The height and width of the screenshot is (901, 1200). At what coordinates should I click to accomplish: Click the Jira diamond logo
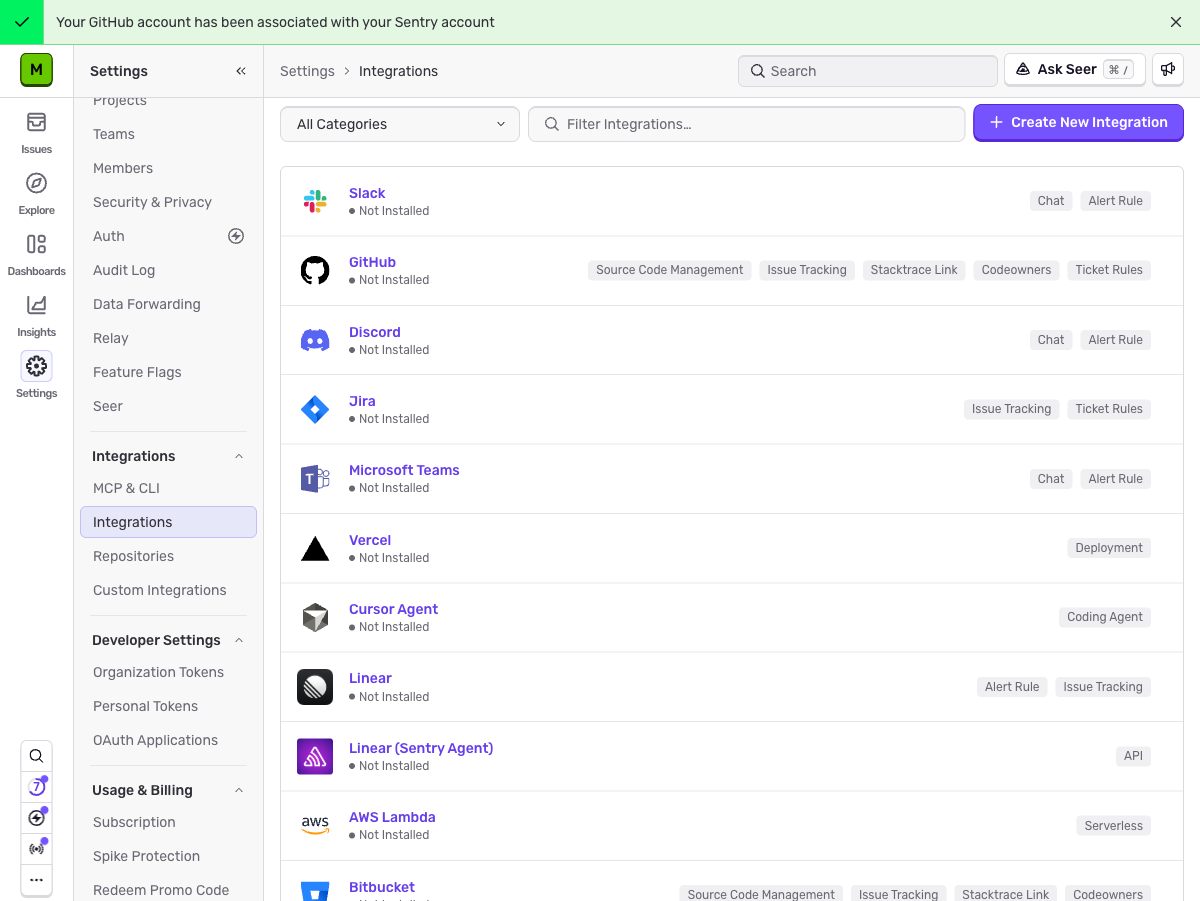tap(315, 409)
